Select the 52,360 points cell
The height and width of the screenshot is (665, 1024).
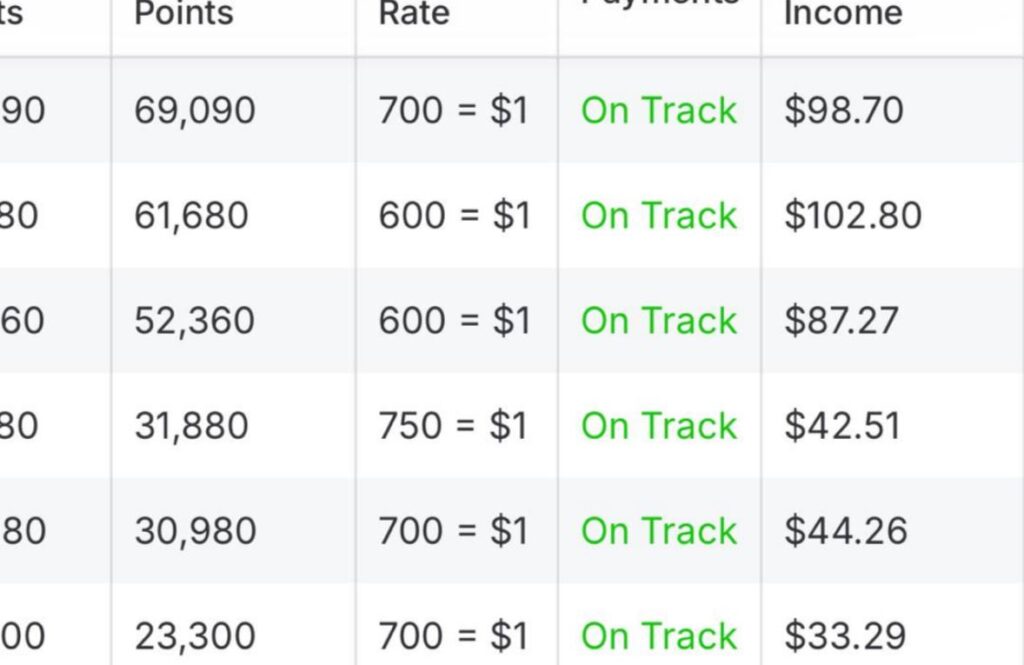(194, 321)
